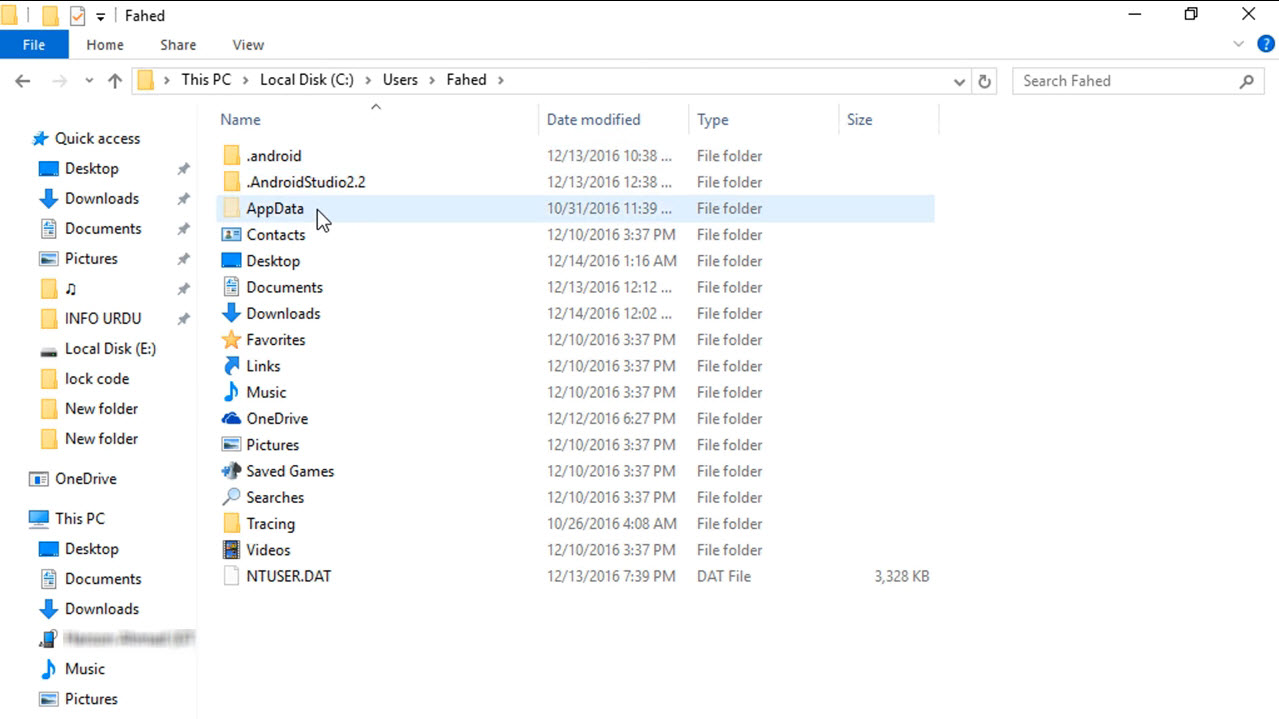This screenshot has height=719, width=1279.
Task: Open Music under This PC in sidebar
Action: [84, 668]
